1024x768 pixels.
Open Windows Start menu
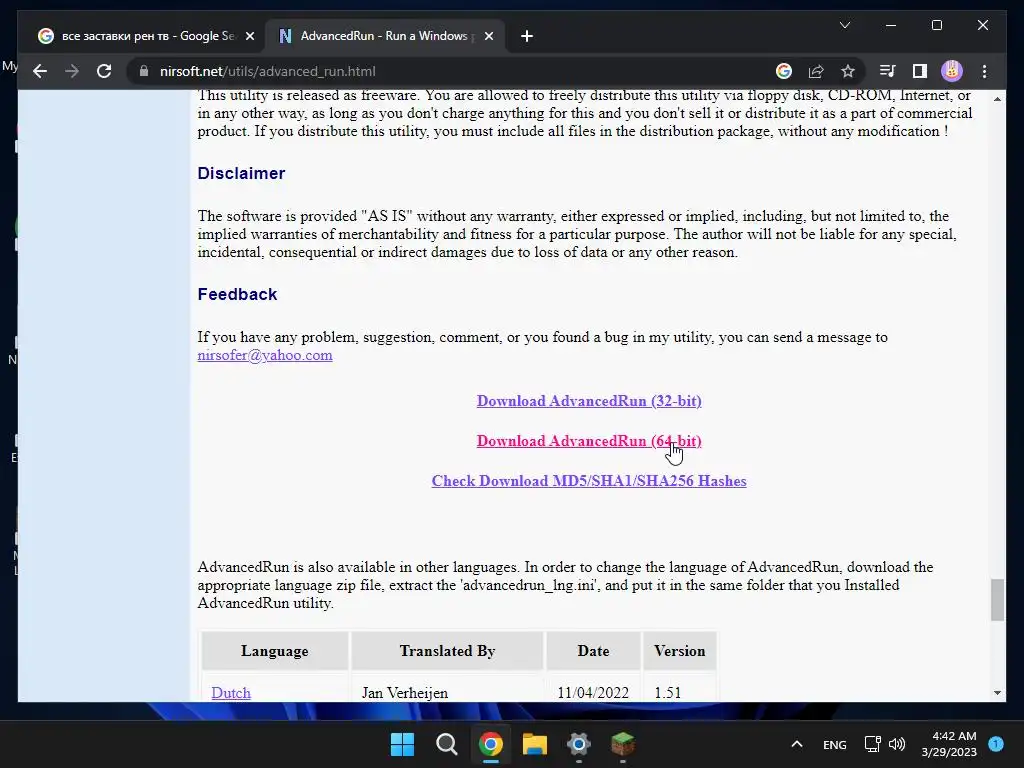tap(402, 744)
